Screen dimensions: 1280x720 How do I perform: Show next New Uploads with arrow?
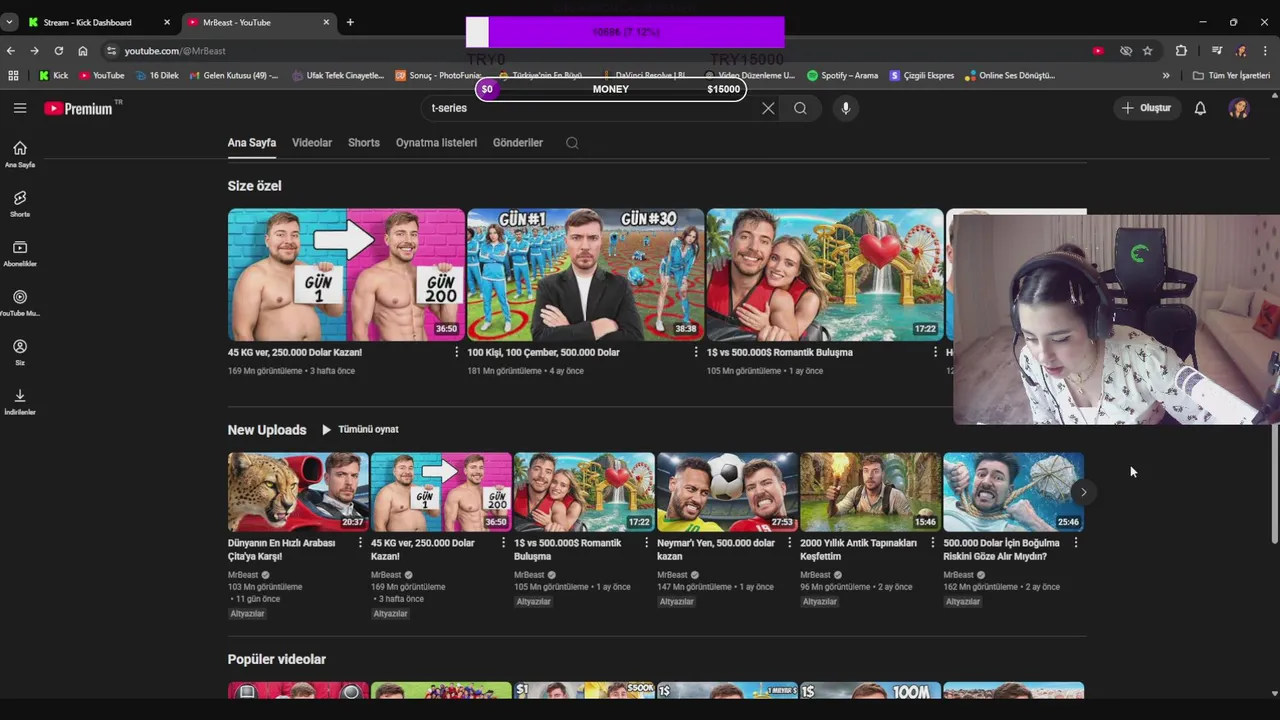[1083, 492]
